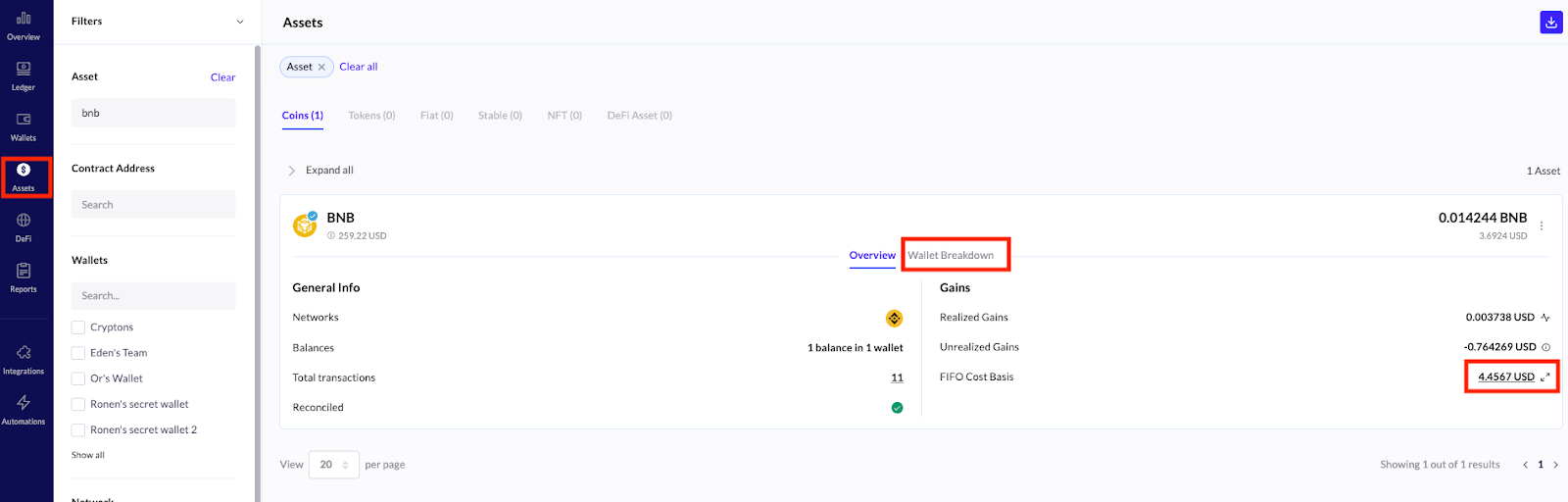Switch to the Wallet Breakdown tab
The height and width of the screenshot is (502, 1568).
click(x=951, y=255)
